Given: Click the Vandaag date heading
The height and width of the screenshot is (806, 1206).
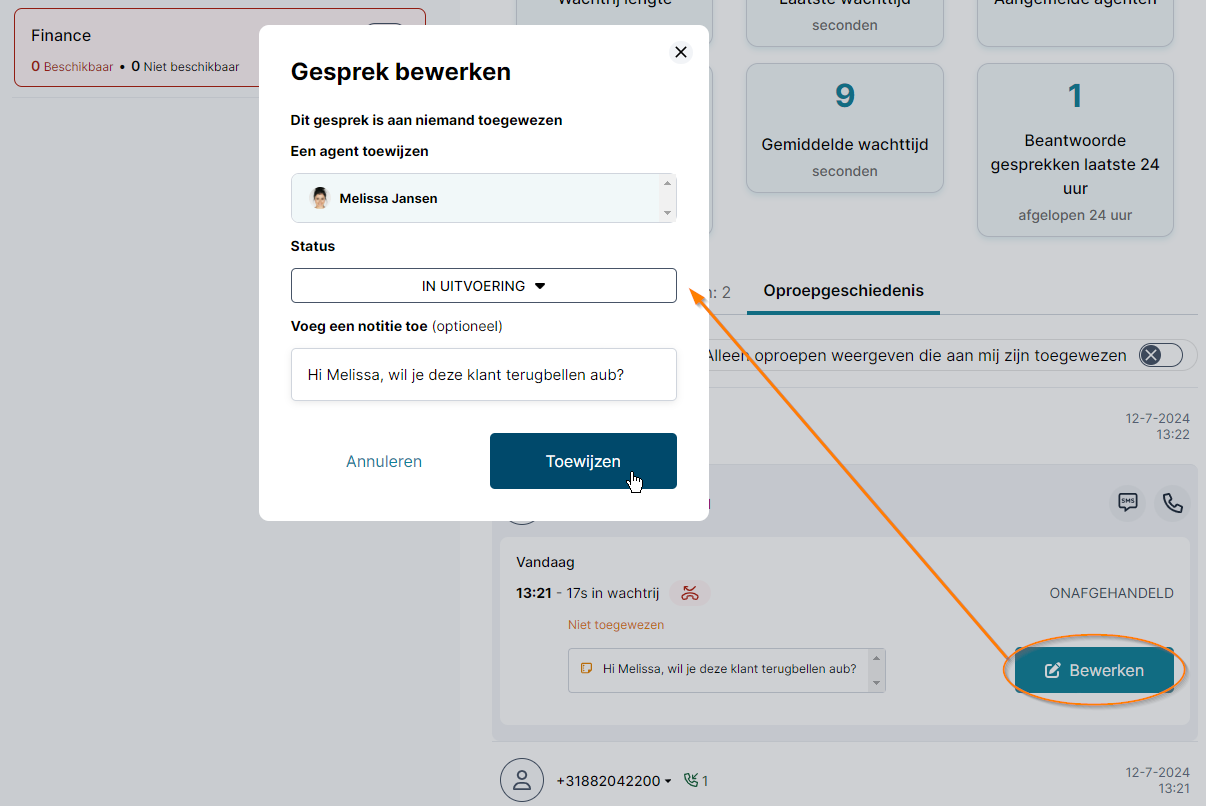Looking at the screenshot, I should pos(545,562).
